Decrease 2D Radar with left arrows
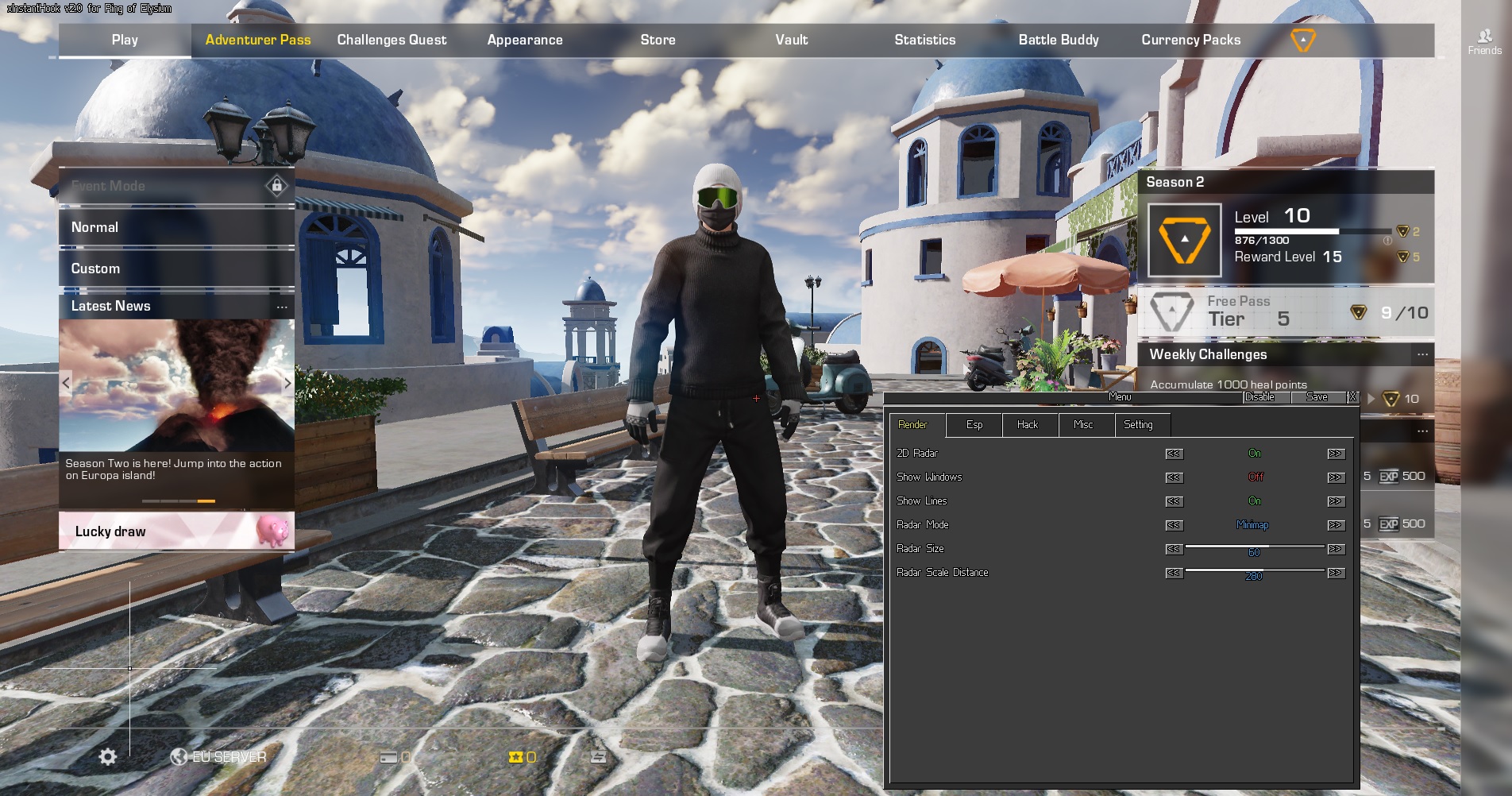The image size is (1512, 796). click(x=1174, y=454)
